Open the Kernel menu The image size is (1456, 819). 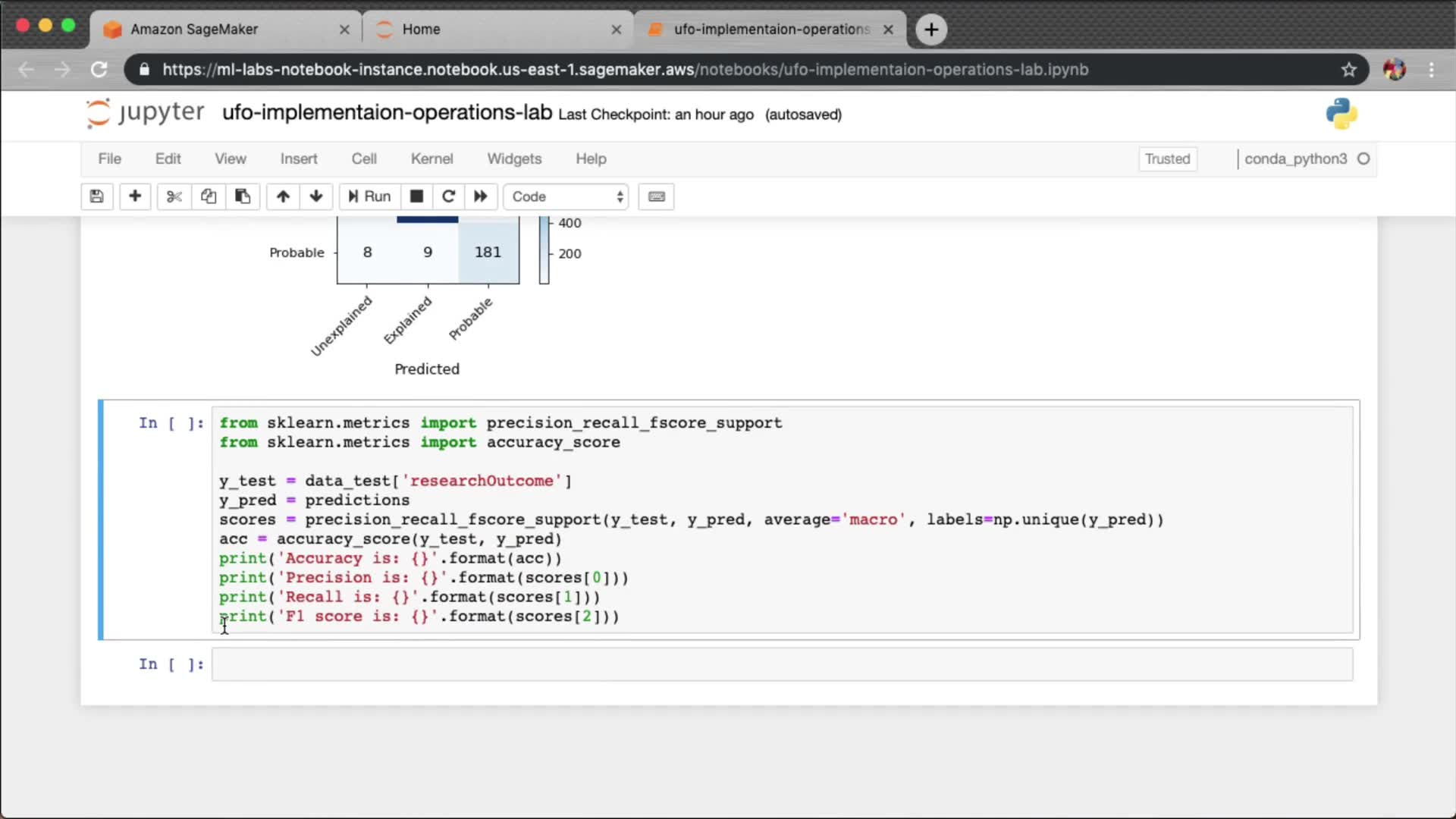[x=431, y=158]
